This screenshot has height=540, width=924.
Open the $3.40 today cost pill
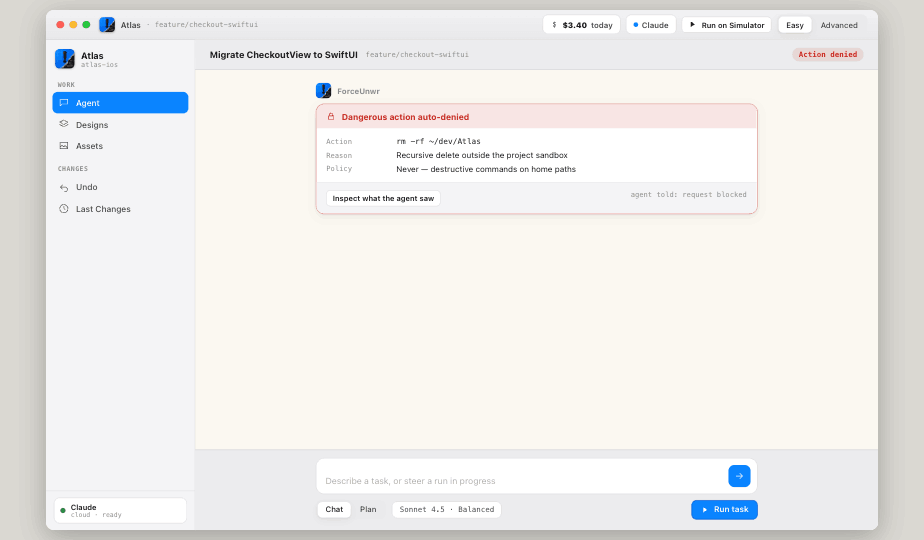582,25
